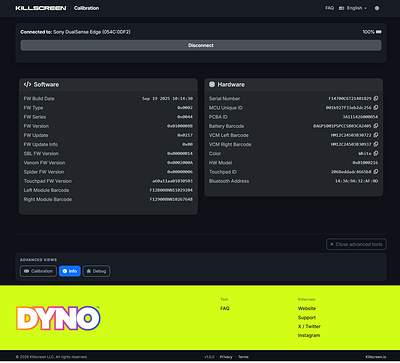Select the Spider FW Version value

click(180, 172)
